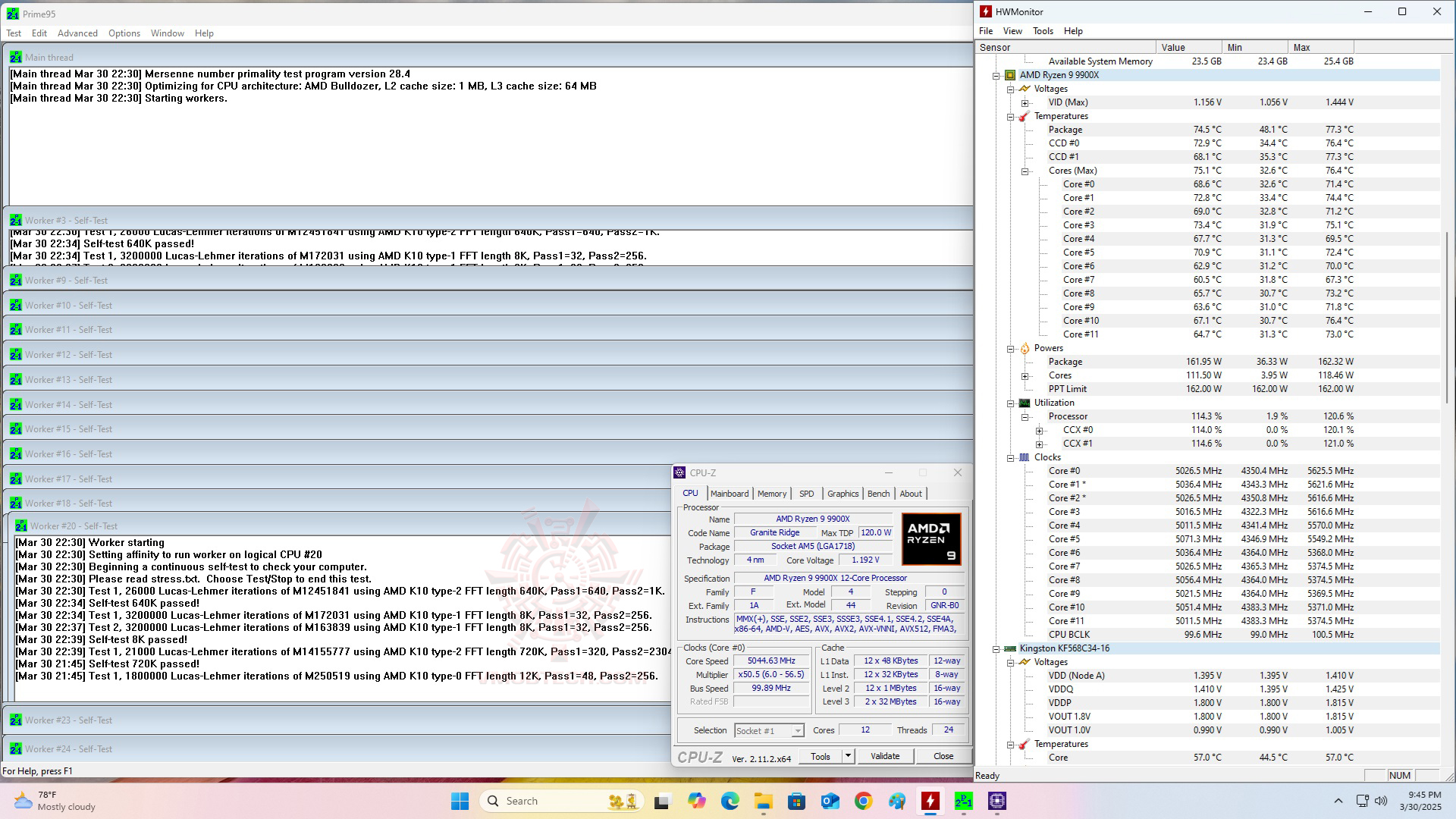1456x819 pixels.
Task: Click the Validate button in CPU-Z
Action: (x=885, y=756)
